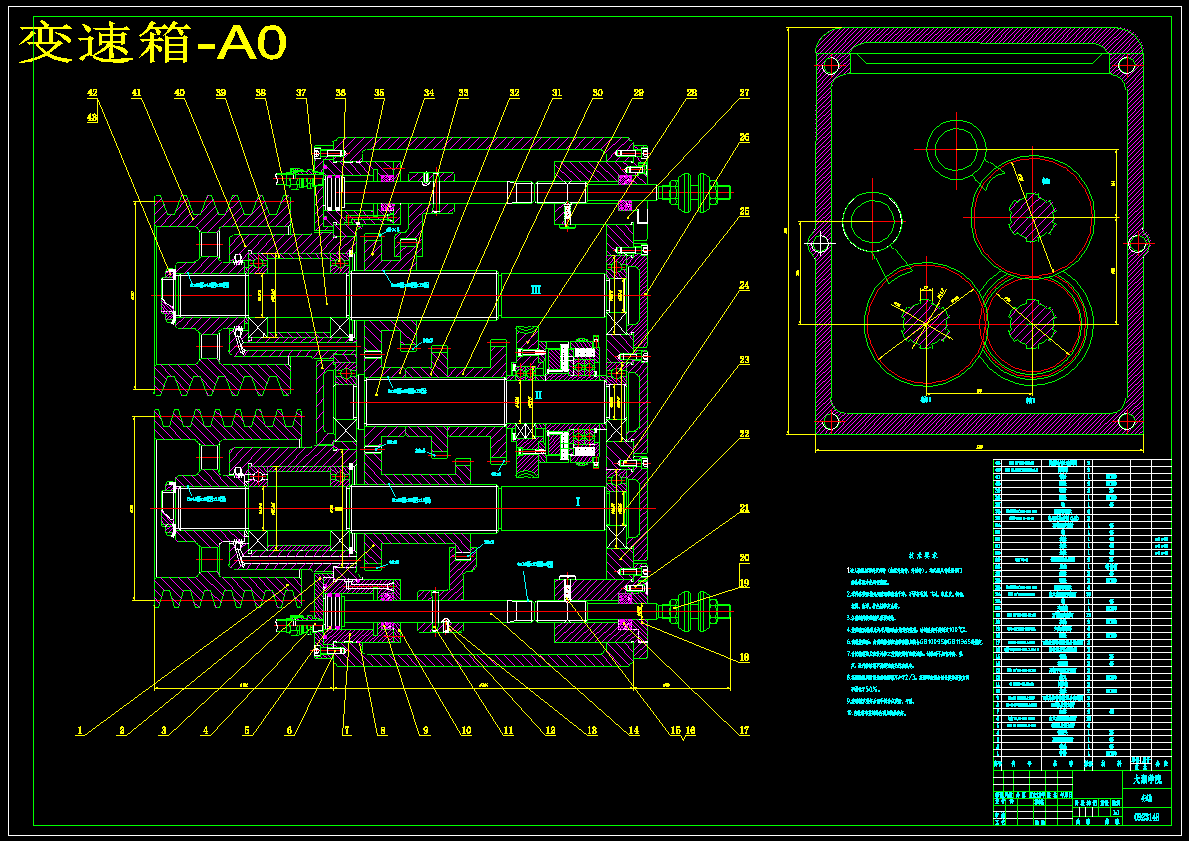Click shaft label I on lower shaft
The height and width of the screenshot is (841, 1189).
click(577, 501)
